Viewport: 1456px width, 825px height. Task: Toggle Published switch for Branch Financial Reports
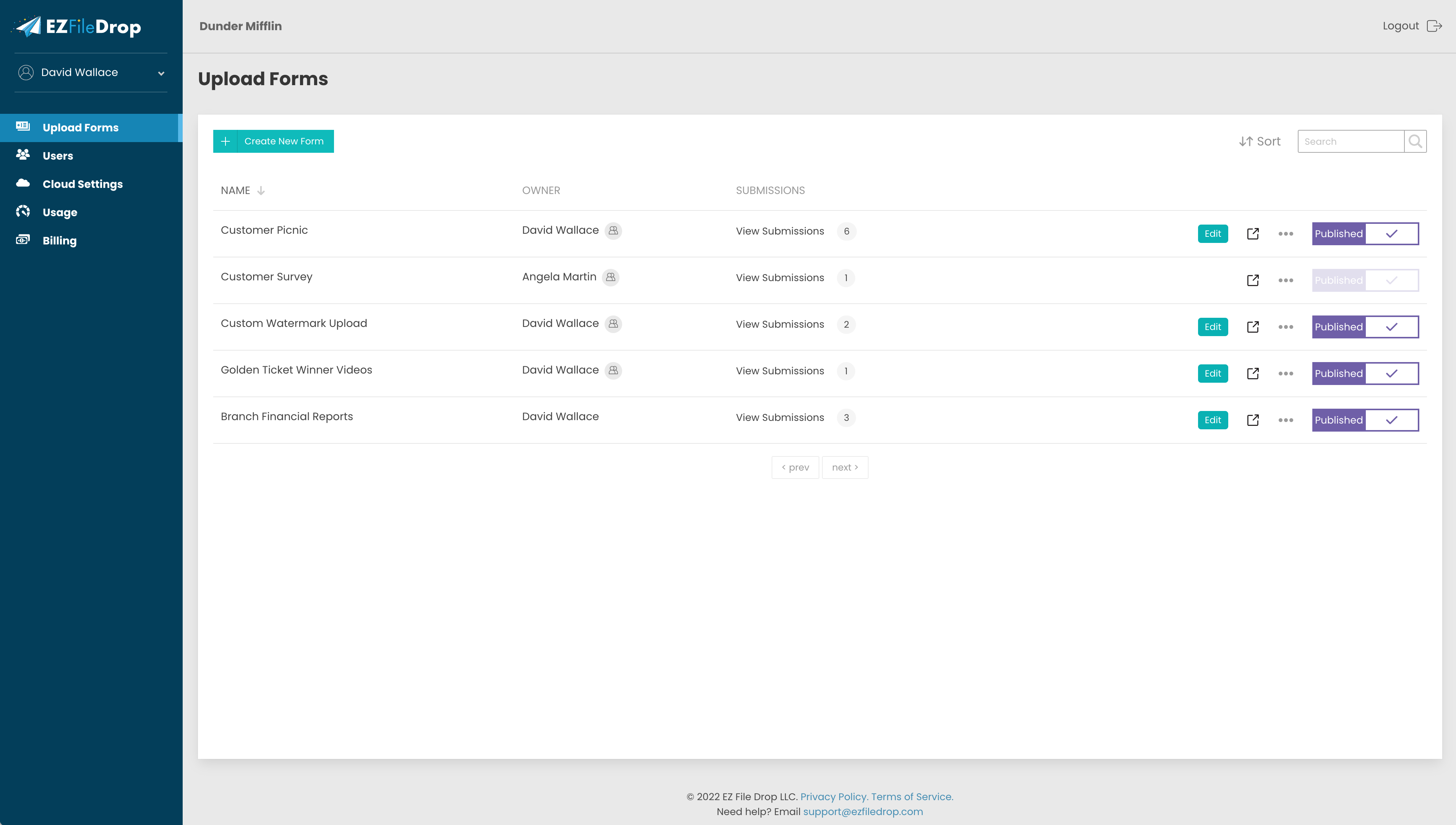[1365, 420]
